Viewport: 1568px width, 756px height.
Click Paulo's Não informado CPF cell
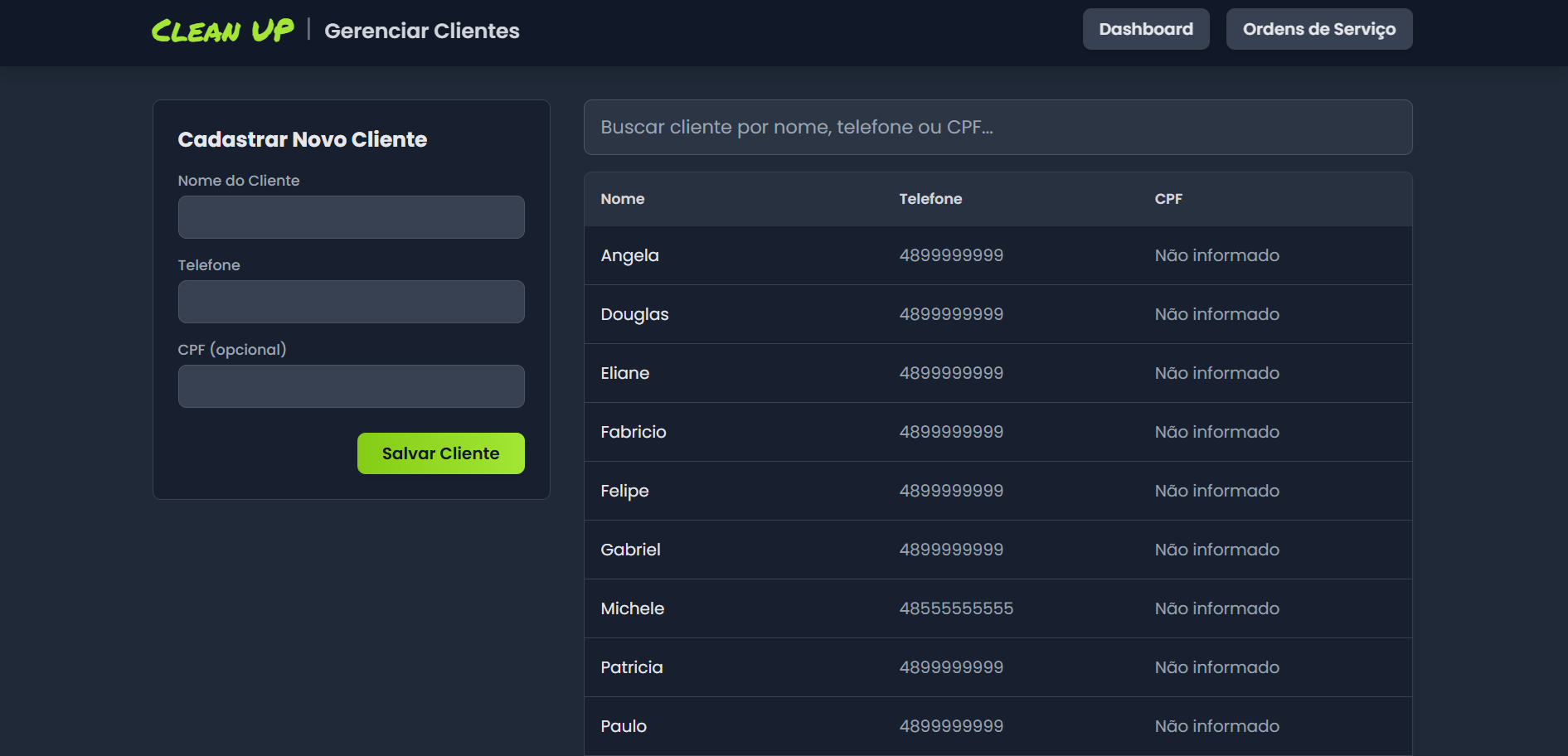1217,726
